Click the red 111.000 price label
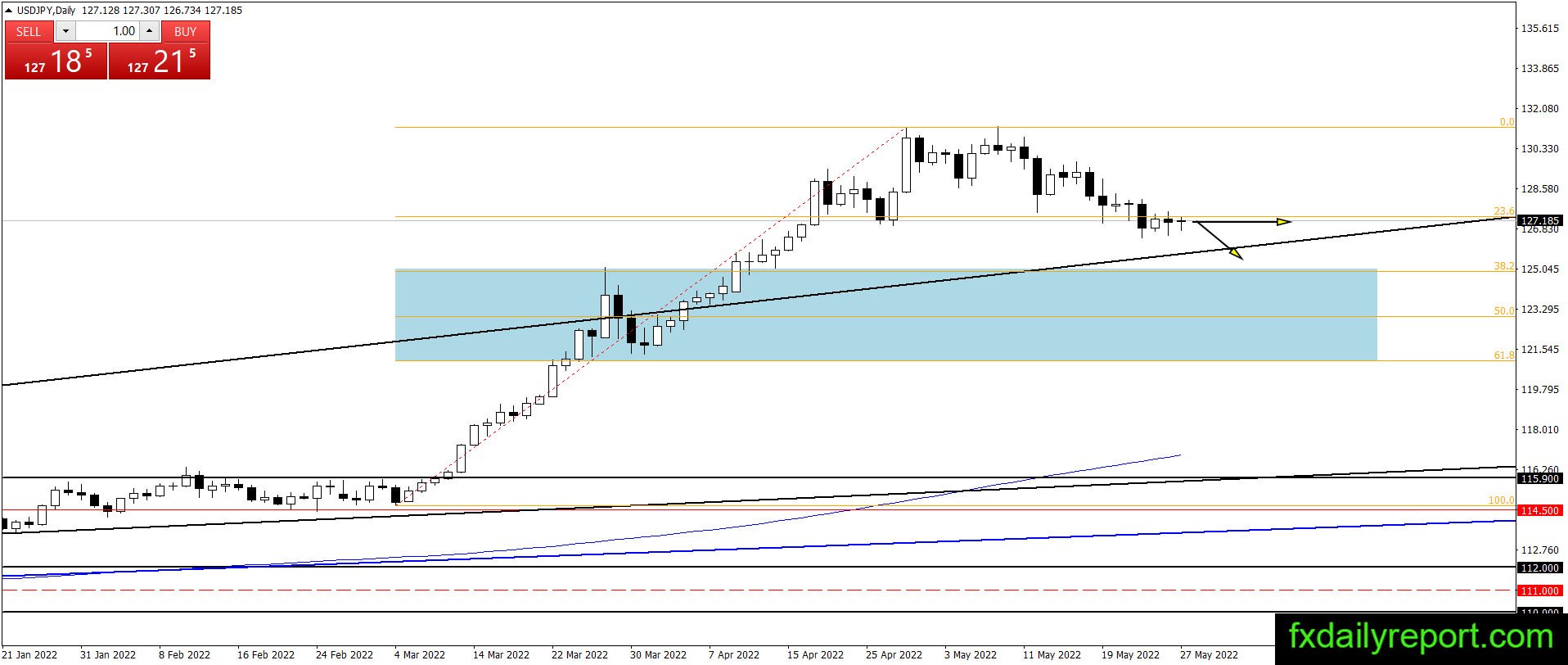Viewport: 1568px width, 665px height. point(1539,590)
